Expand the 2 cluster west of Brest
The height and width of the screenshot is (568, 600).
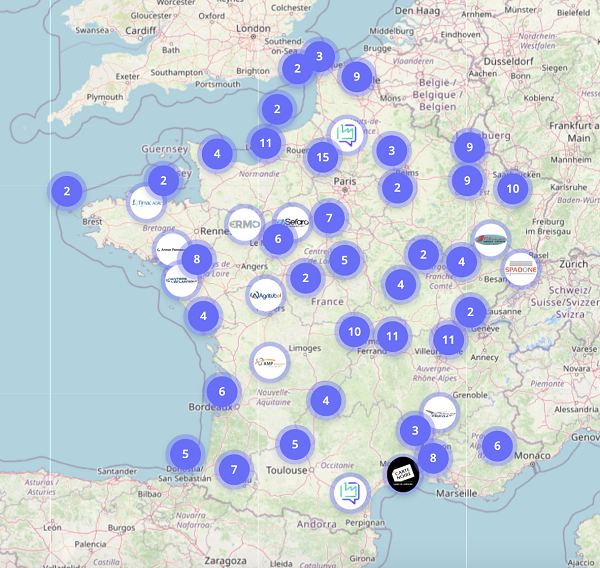point(66,190)
